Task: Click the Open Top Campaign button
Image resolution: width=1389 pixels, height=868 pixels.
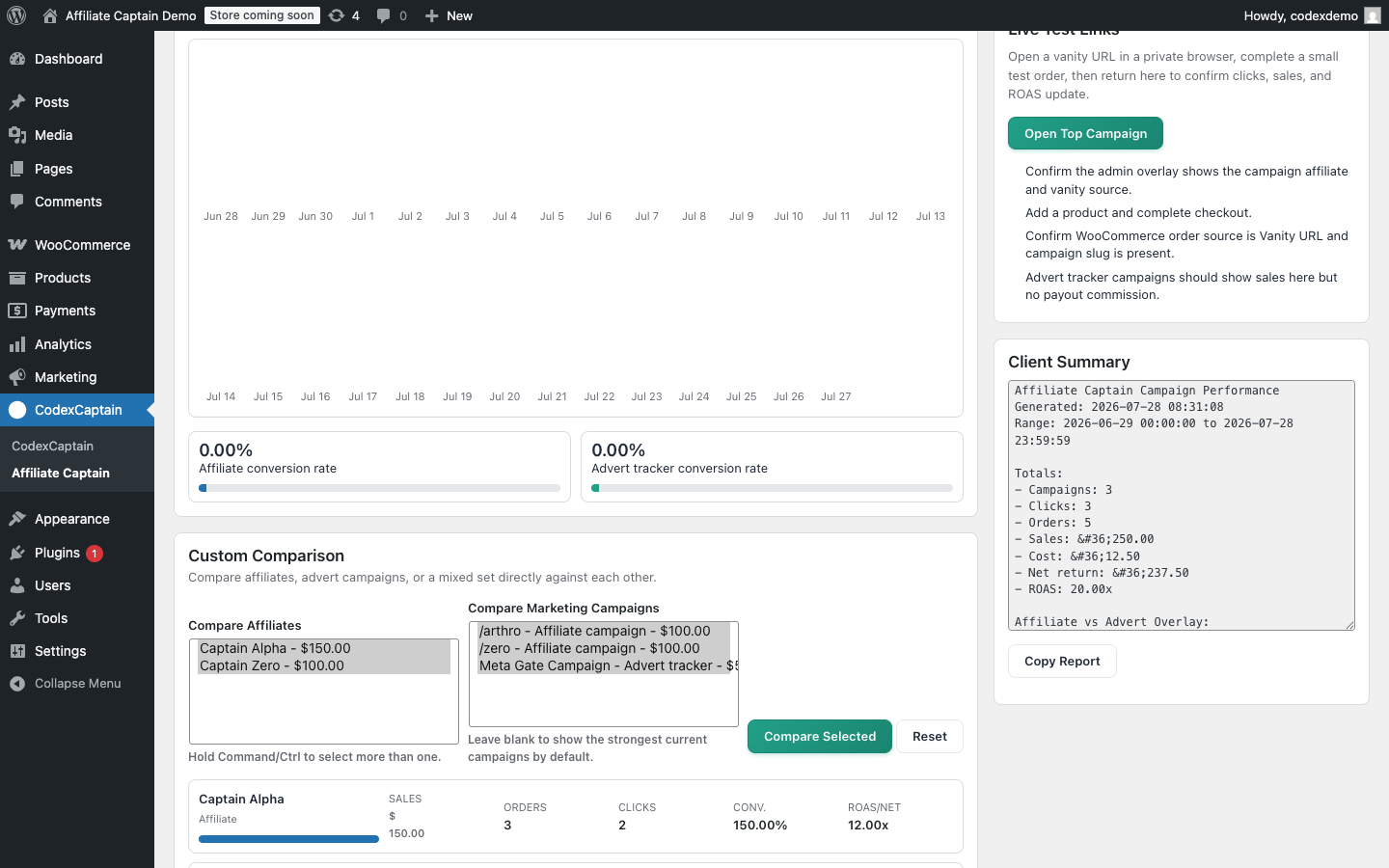Action: click(x=1085, y=133)
